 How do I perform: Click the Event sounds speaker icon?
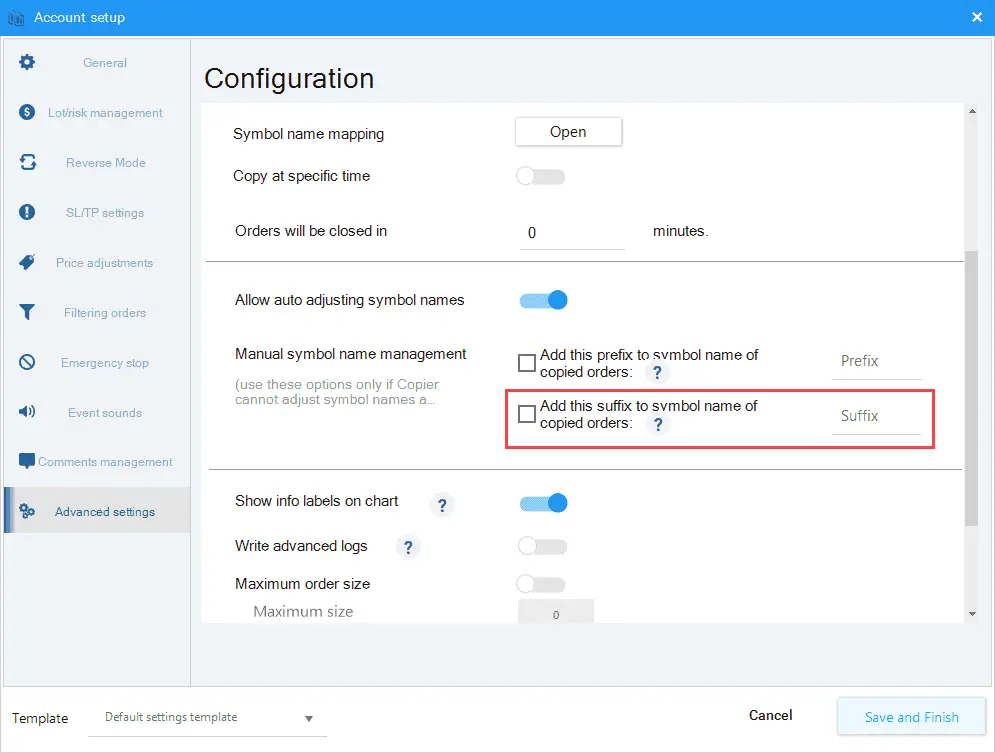tap(27, 412)
